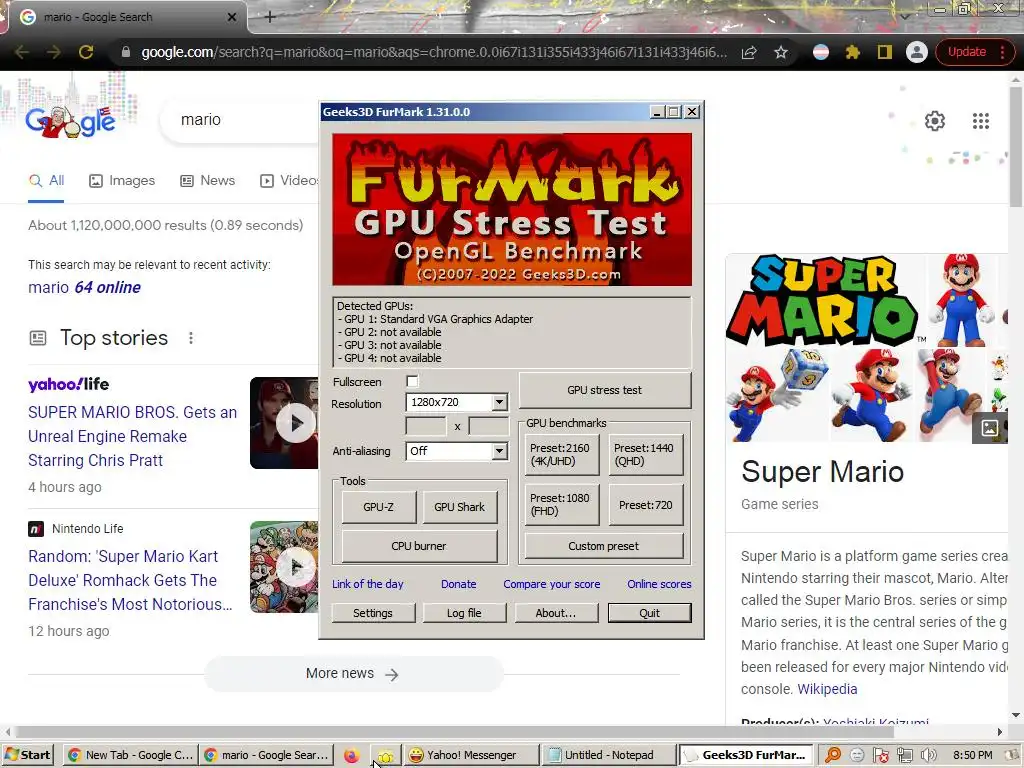Open the Chrome extensions puzzle icon

click(852, 52)
